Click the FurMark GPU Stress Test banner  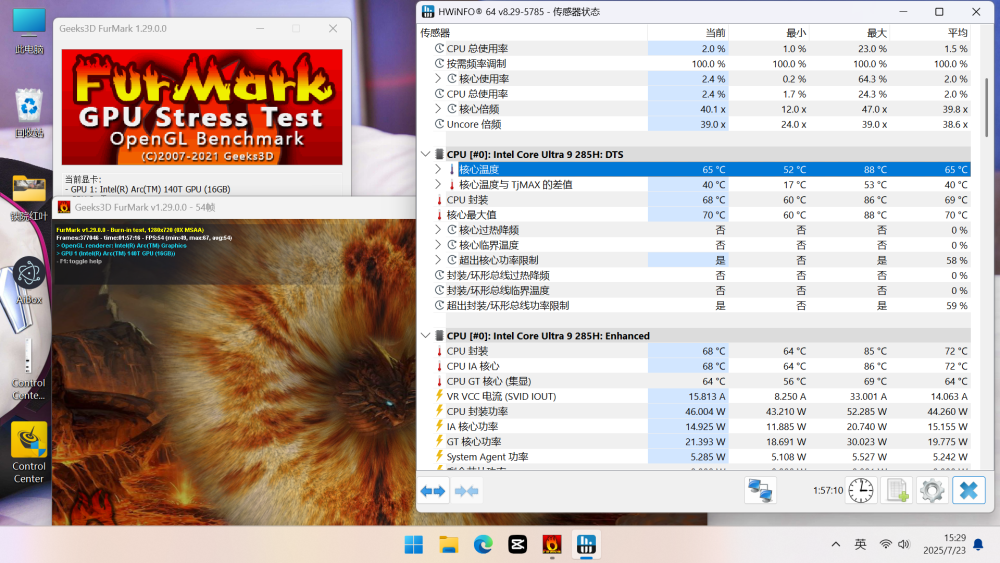(202, 107)
